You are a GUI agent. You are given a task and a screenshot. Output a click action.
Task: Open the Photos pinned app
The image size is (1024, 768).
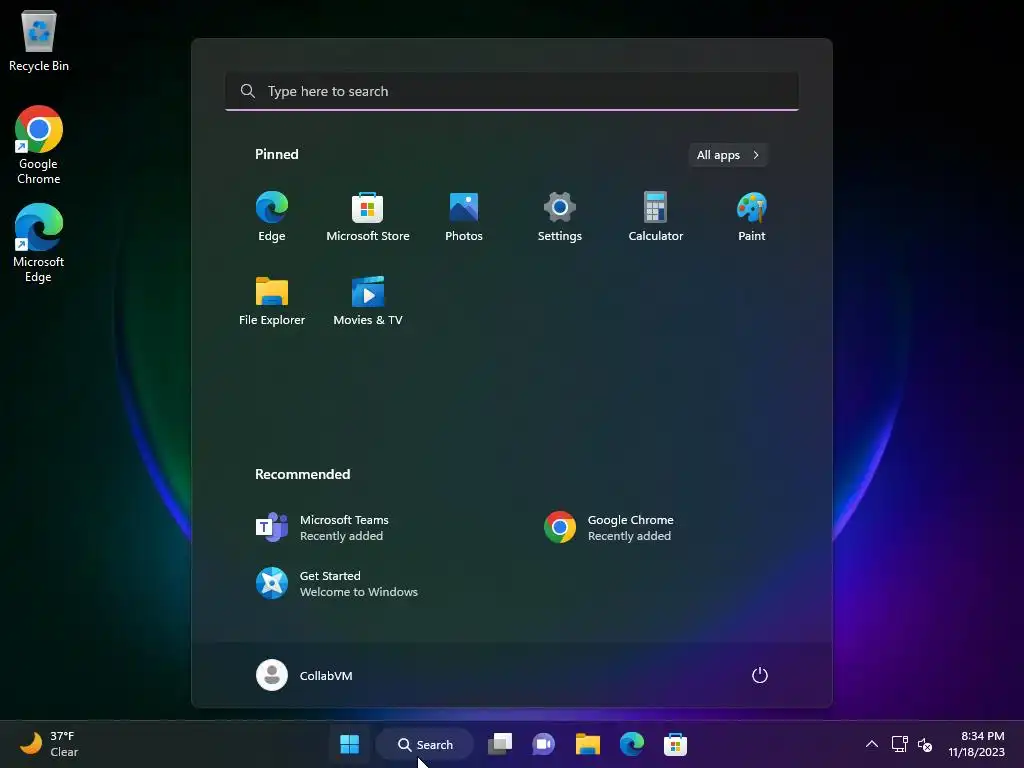(464, 217)
